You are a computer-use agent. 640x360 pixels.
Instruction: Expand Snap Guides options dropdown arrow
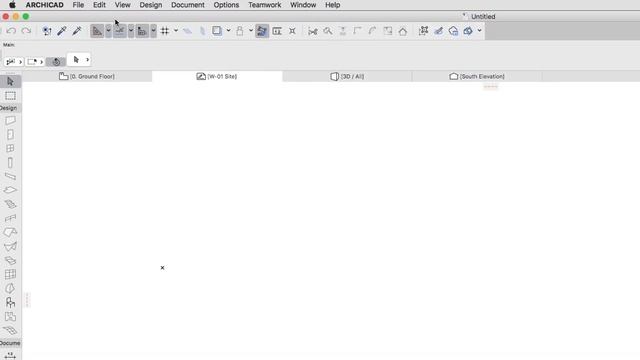(131, 31)
